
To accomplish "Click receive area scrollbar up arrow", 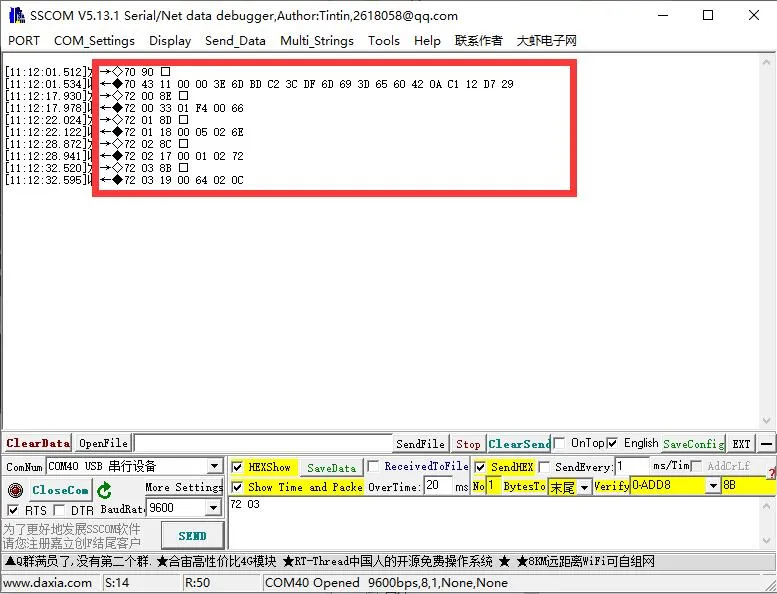I will click(x=767, y=62).
